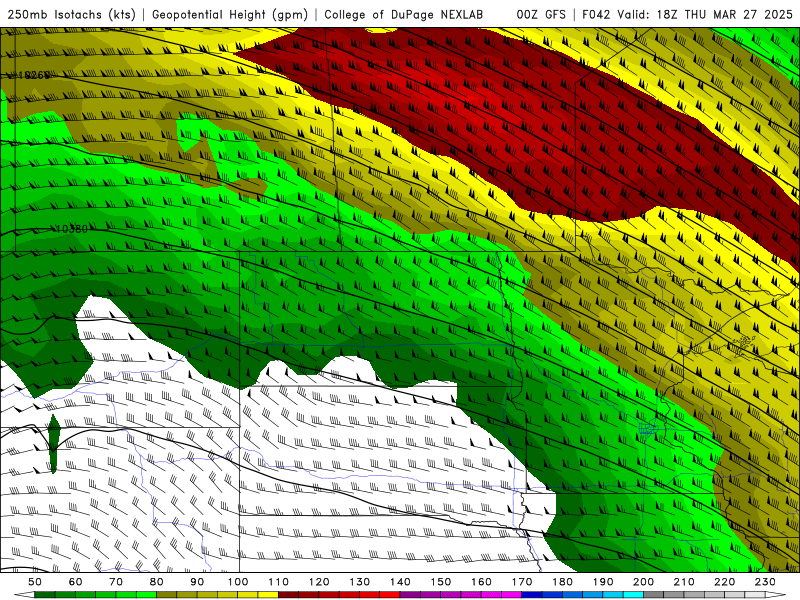Viewport: 800px width, 600px height.
Task: Click the color scale value 160
Action: coord(481,582)
